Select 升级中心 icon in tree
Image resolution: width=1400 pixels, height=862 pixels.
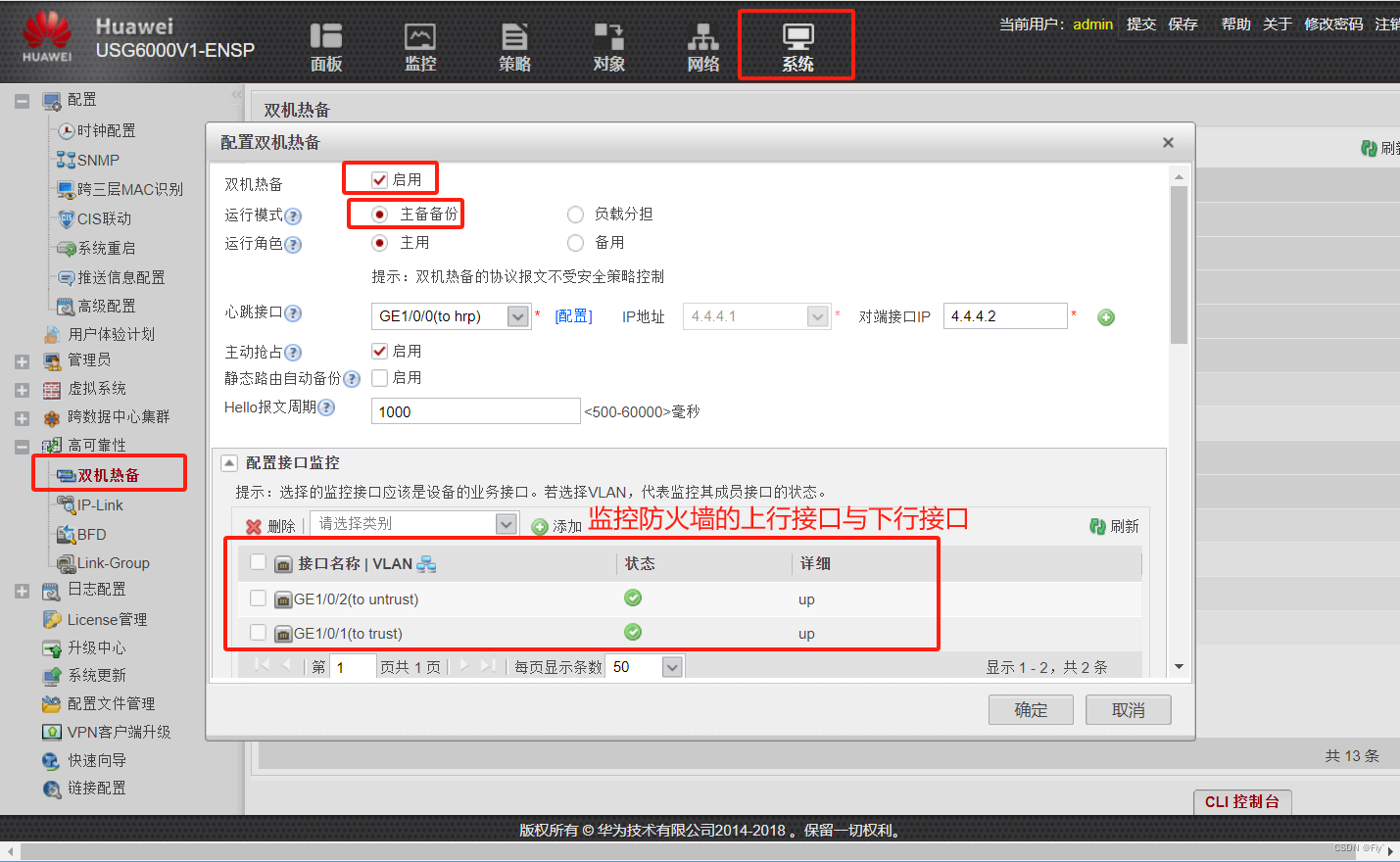click(52, 647)
